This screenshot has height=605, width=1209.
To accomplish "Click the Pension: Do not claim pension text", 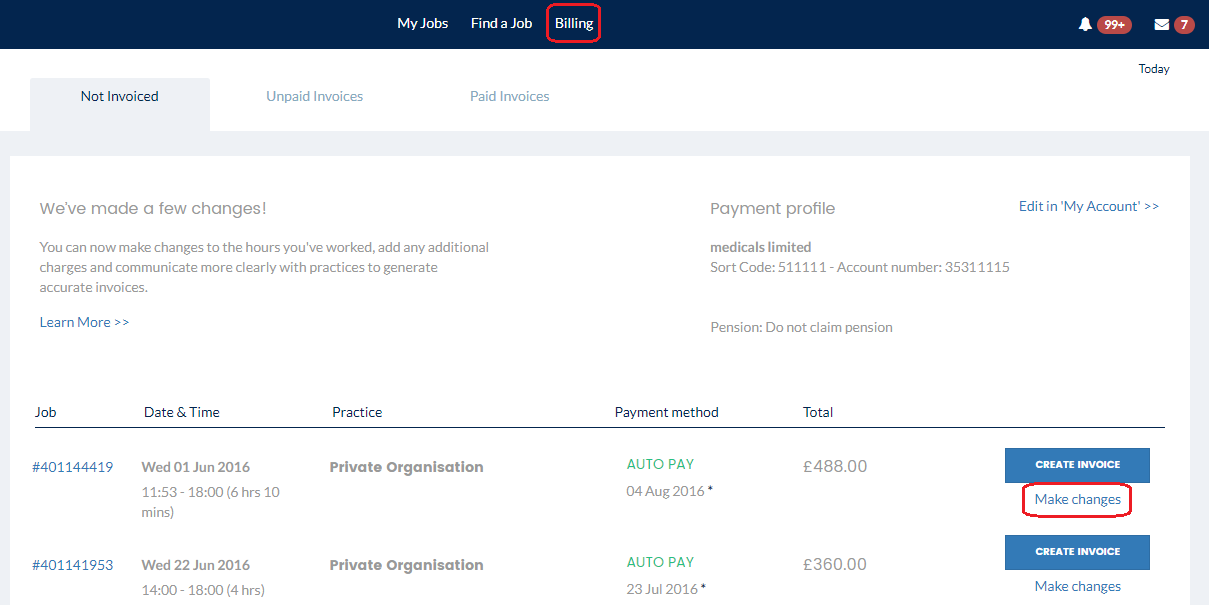I will [801, 327].
